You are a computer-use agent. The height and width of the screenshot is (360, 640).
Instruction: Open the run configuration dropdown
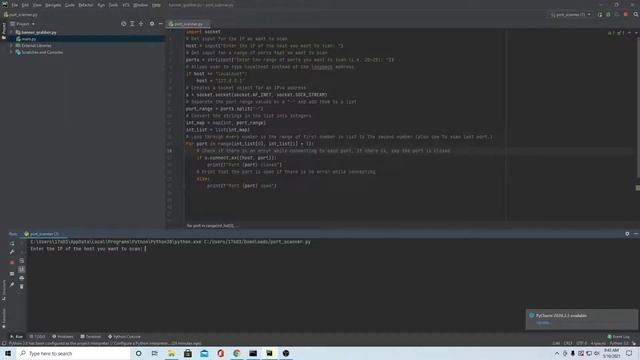pos(570,15)
